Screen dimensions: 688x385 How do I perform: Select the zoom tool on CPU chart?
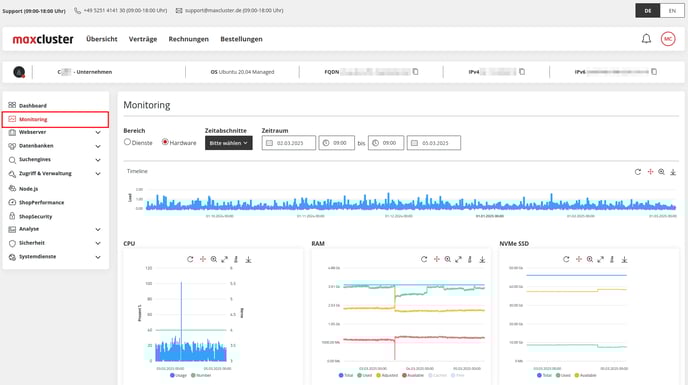(214, 259)
